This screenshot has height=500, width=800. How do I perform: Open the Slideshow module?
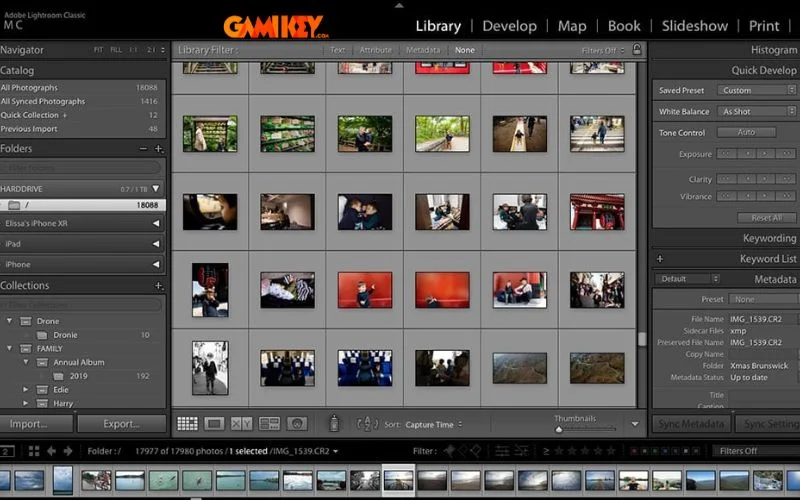click(695, 26)
